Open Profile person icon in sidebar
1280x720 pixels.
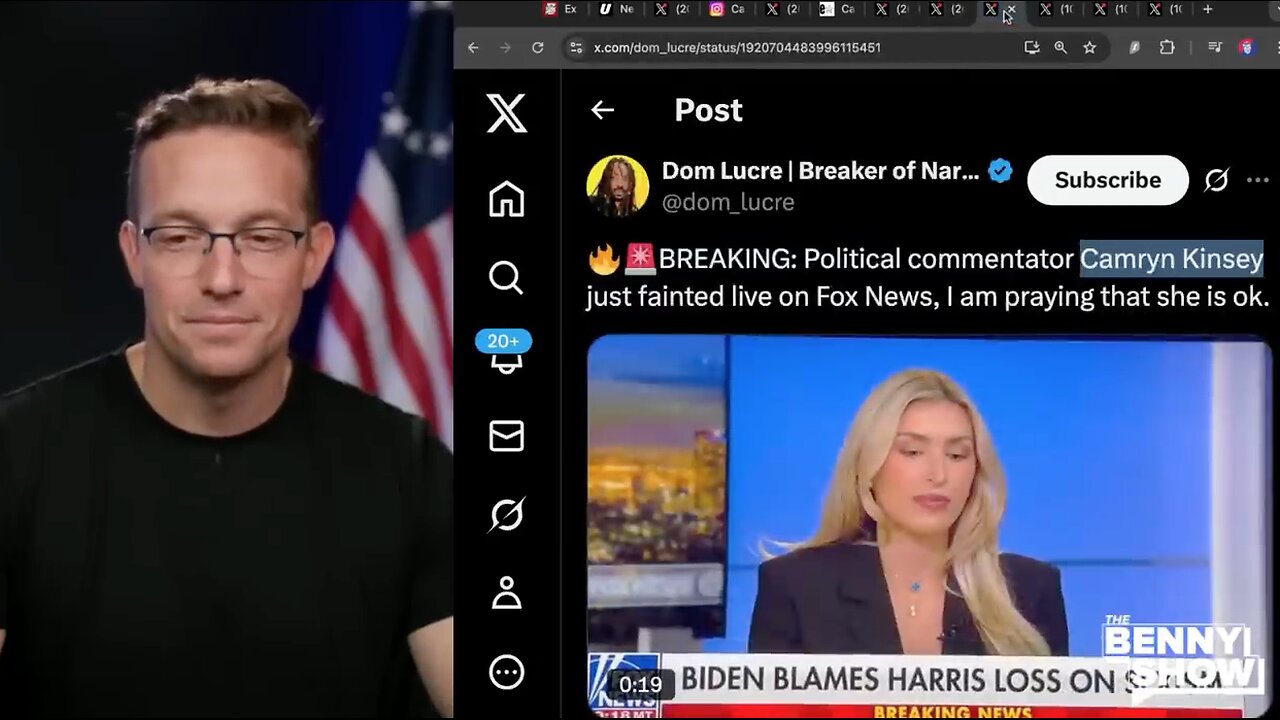pyautogui.click(x=506, y=593)
